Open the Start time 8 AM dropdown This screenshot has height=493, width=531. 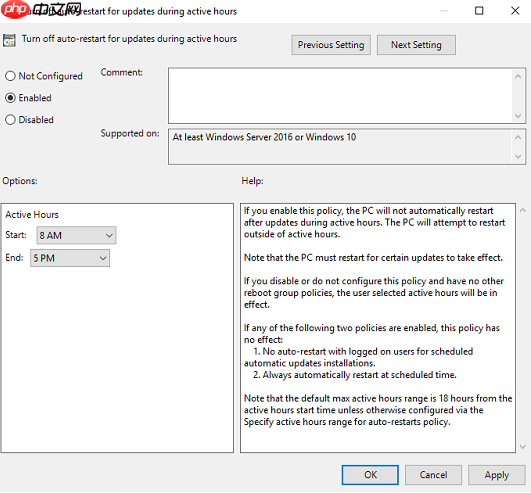pos(76,235)
